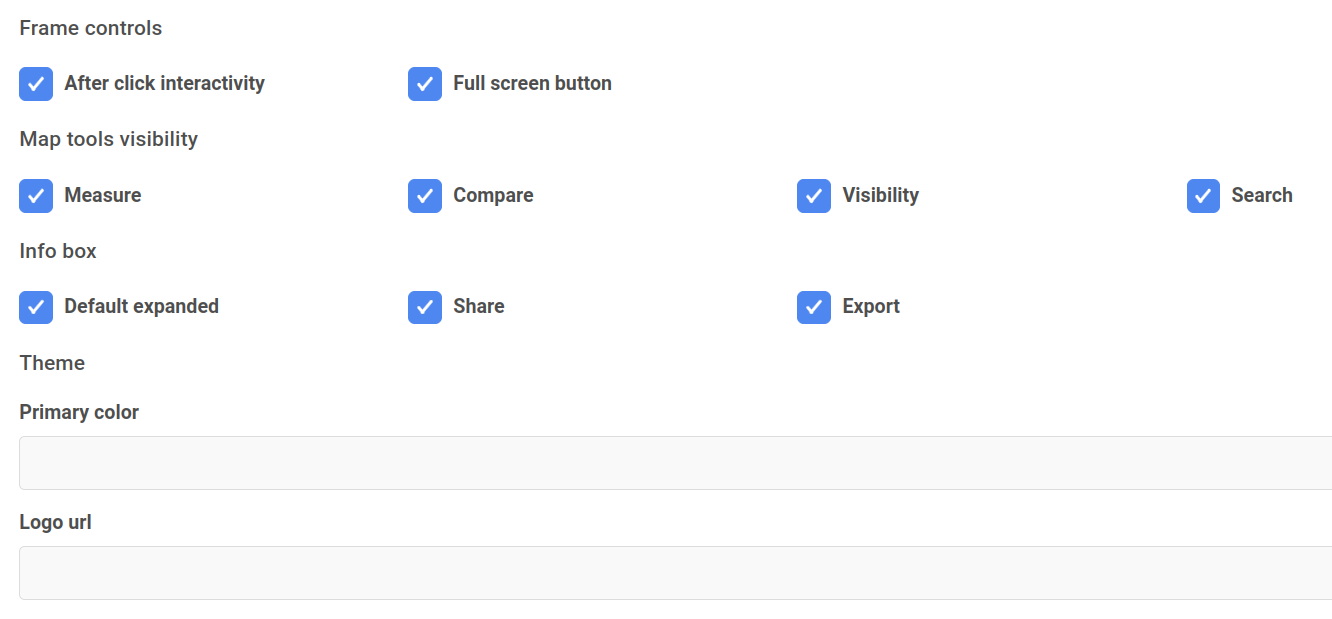Disable the Measure map tool checkbox
This screenshot has width=1332, height=619.
coord(36,196)
